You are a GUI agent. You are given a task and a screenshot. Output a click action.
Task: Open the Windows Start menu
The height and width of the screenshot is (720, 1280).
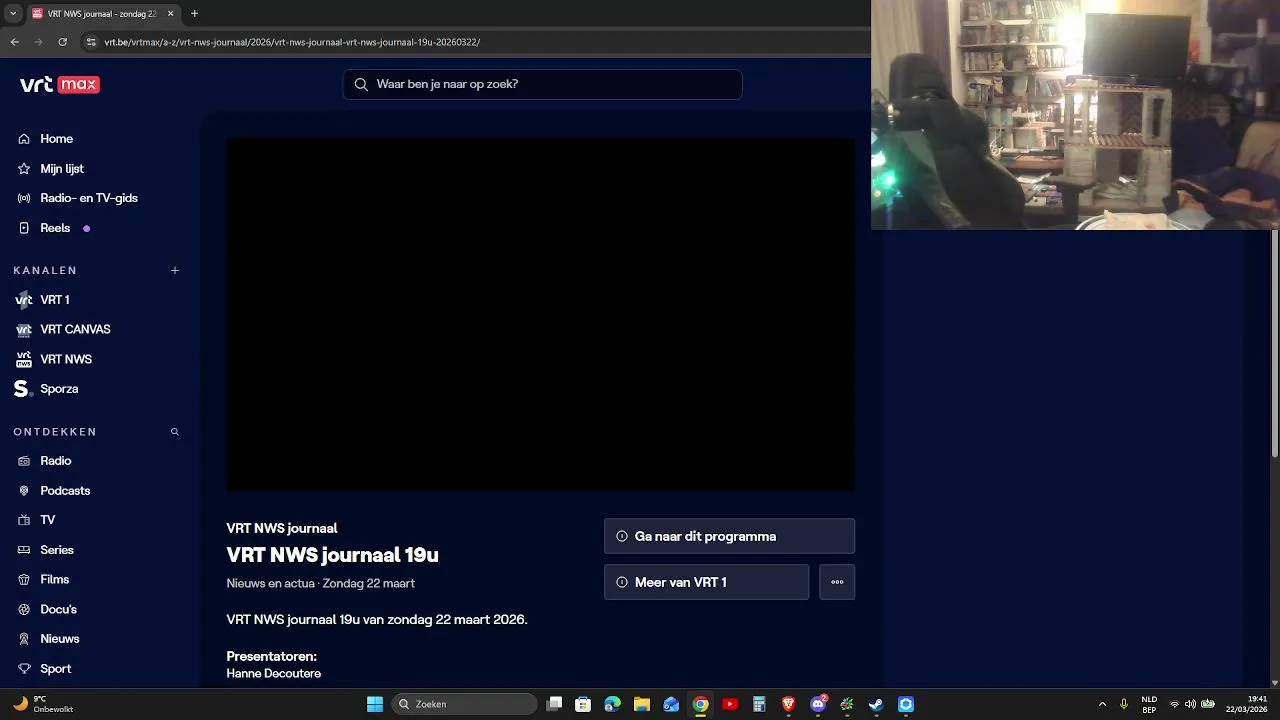pos(375,704)
